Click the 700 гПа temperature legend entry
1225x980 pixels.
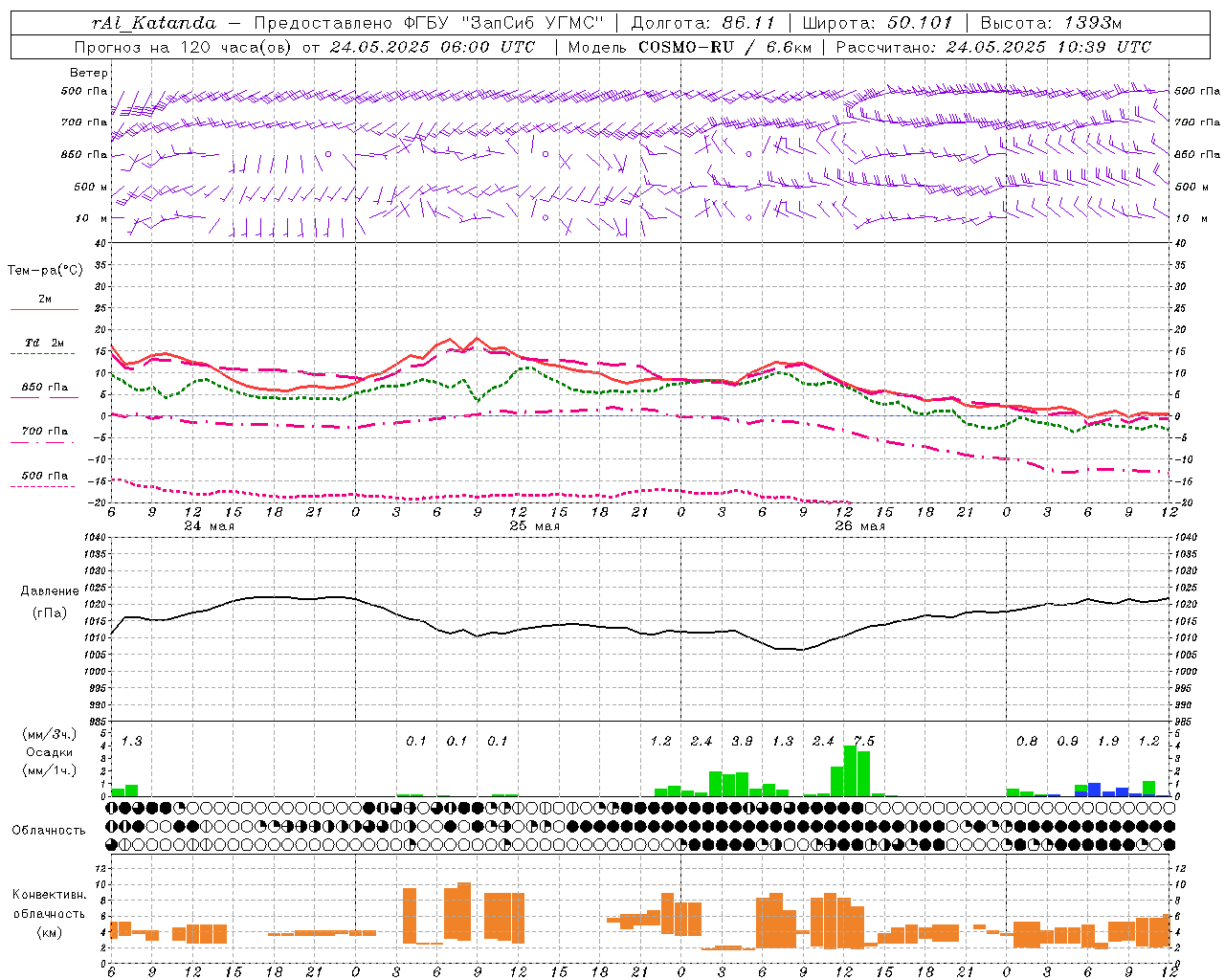point(45,434)
